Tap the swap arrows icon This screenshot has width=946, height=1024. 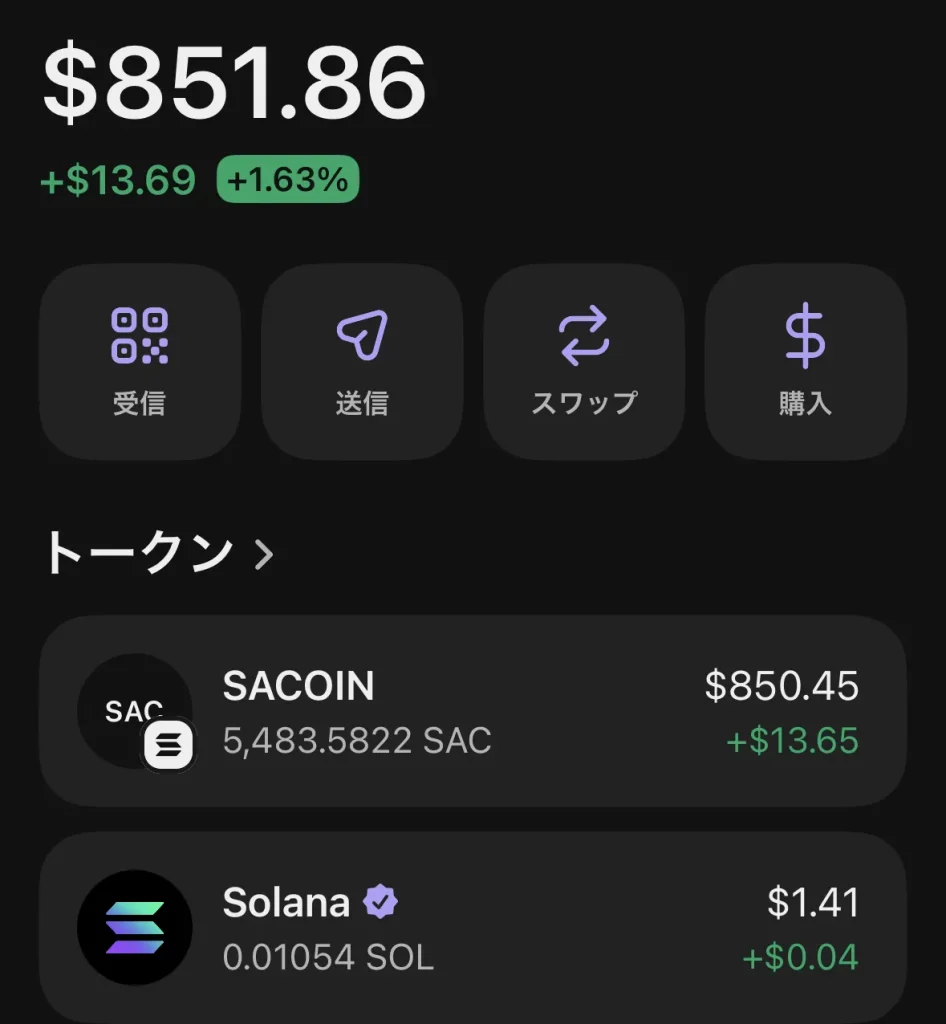tap(584, 336)
